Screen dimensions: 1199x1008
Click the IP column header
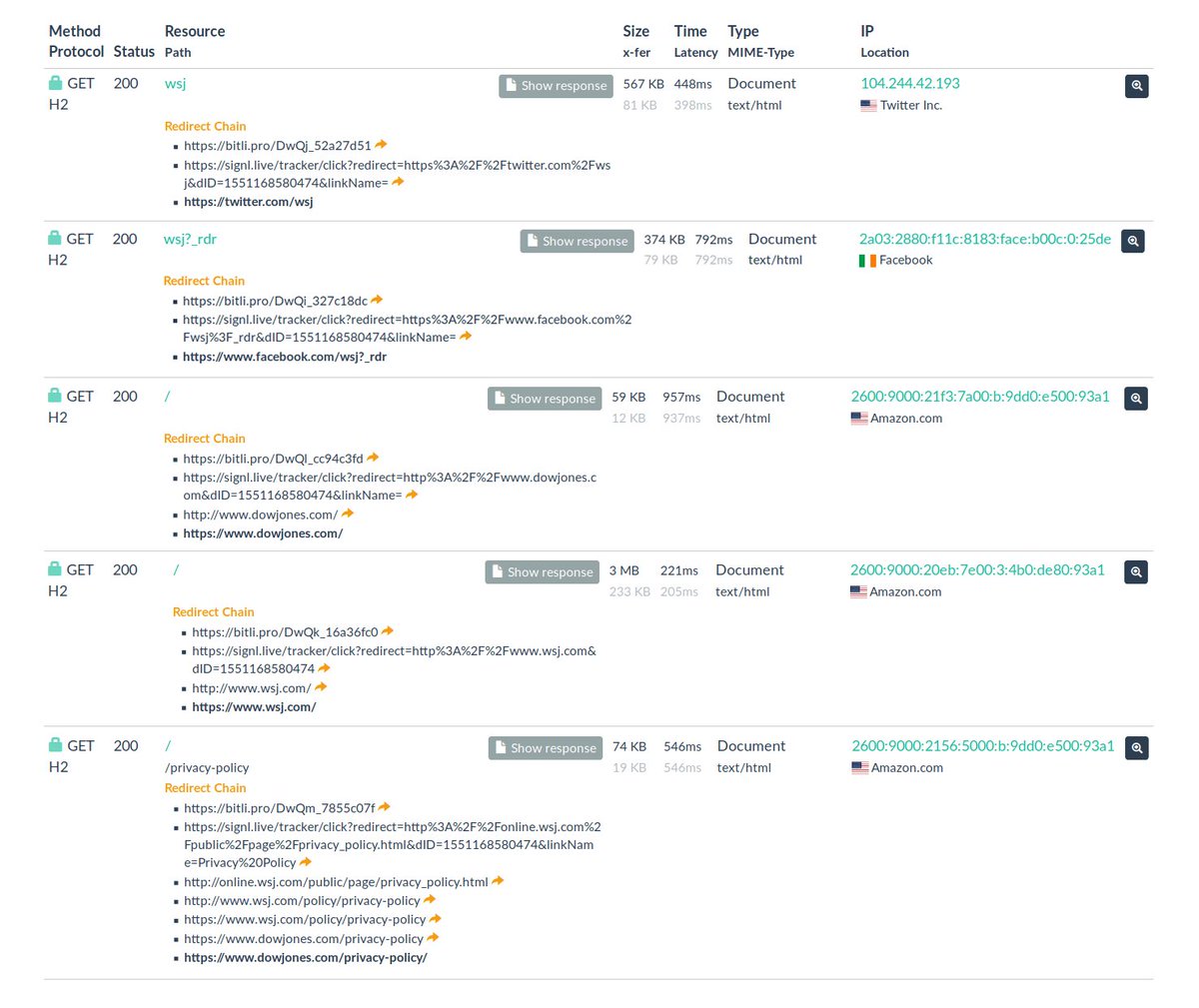(x=867, y=31)
